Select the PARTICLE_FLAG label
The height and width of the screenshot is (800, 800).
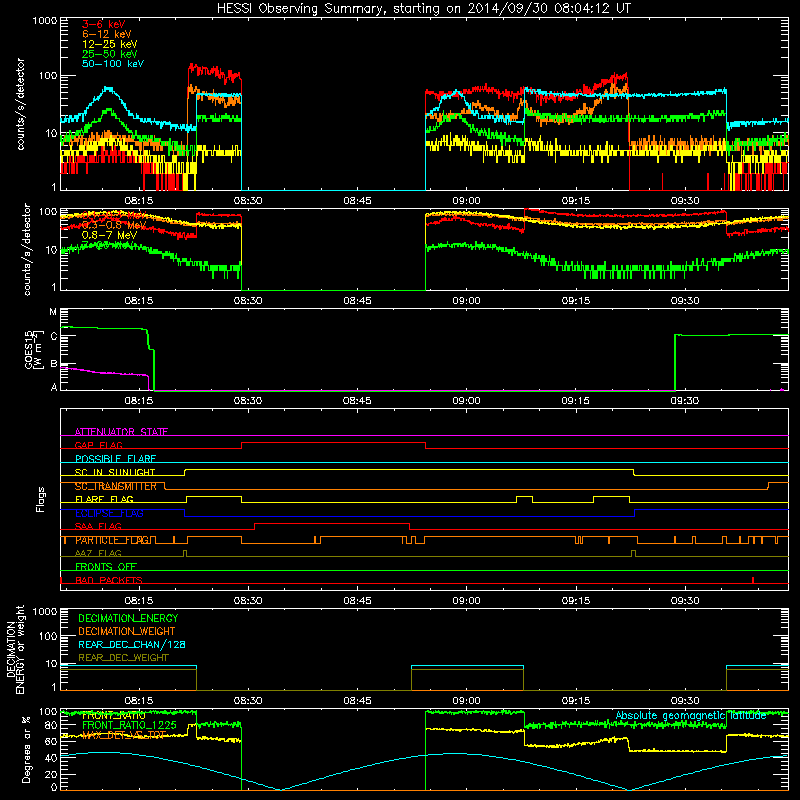(112, 540)
